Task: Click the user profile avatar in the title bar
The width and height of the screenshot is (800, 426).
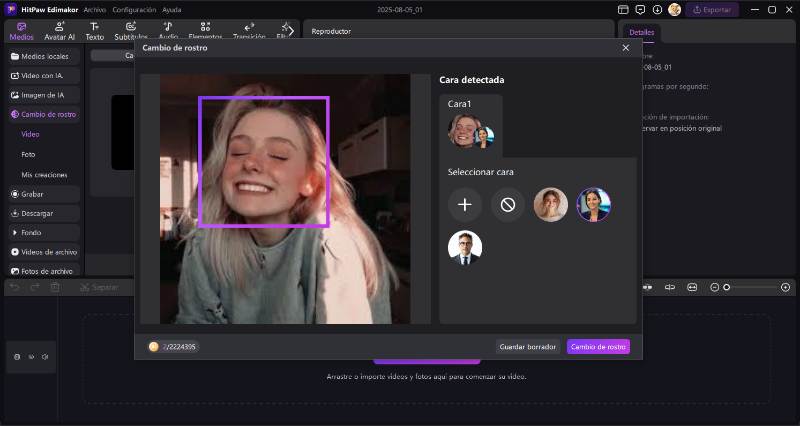Action: point(674,10)
